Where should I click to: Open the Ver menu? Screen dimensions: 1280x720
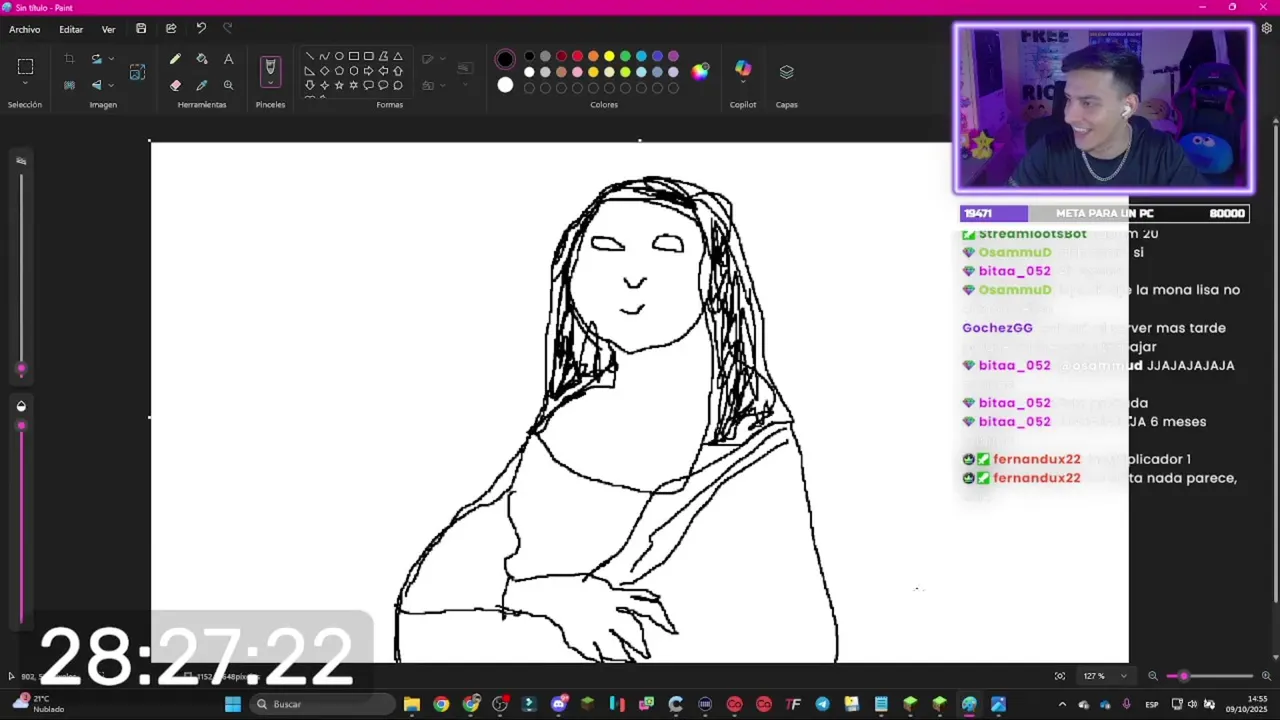click(x=108, y=29)
